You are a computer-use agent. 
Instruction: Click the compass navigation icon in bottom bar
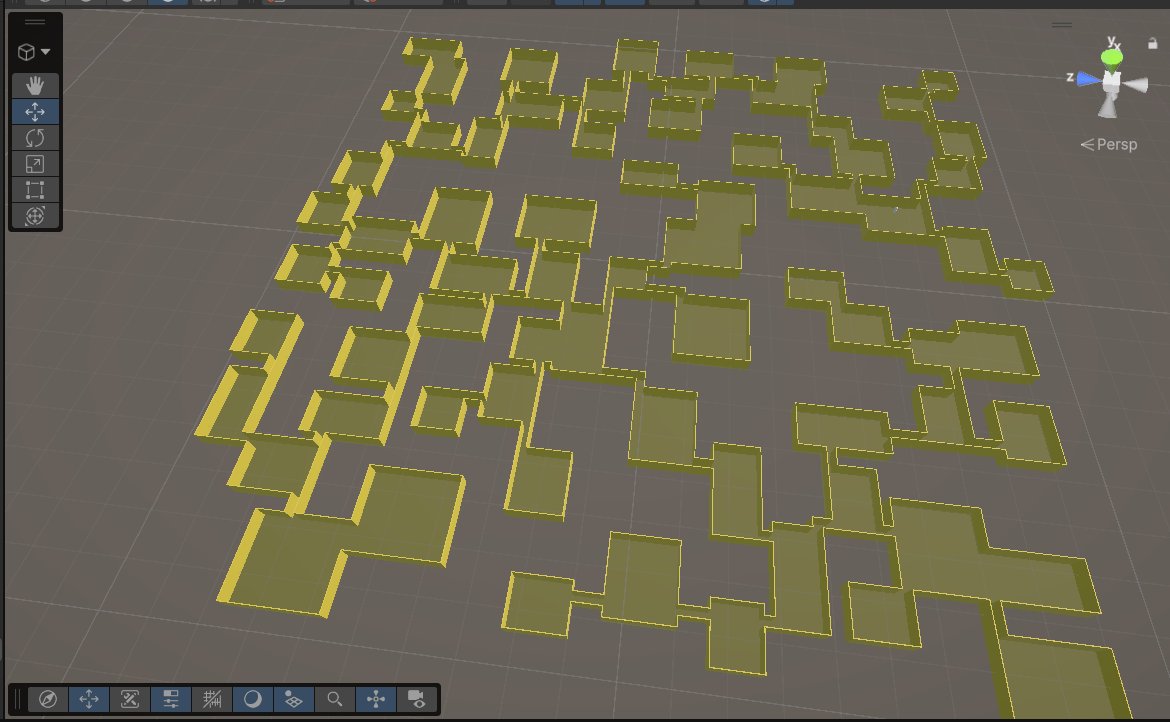(x=48, y=699)
